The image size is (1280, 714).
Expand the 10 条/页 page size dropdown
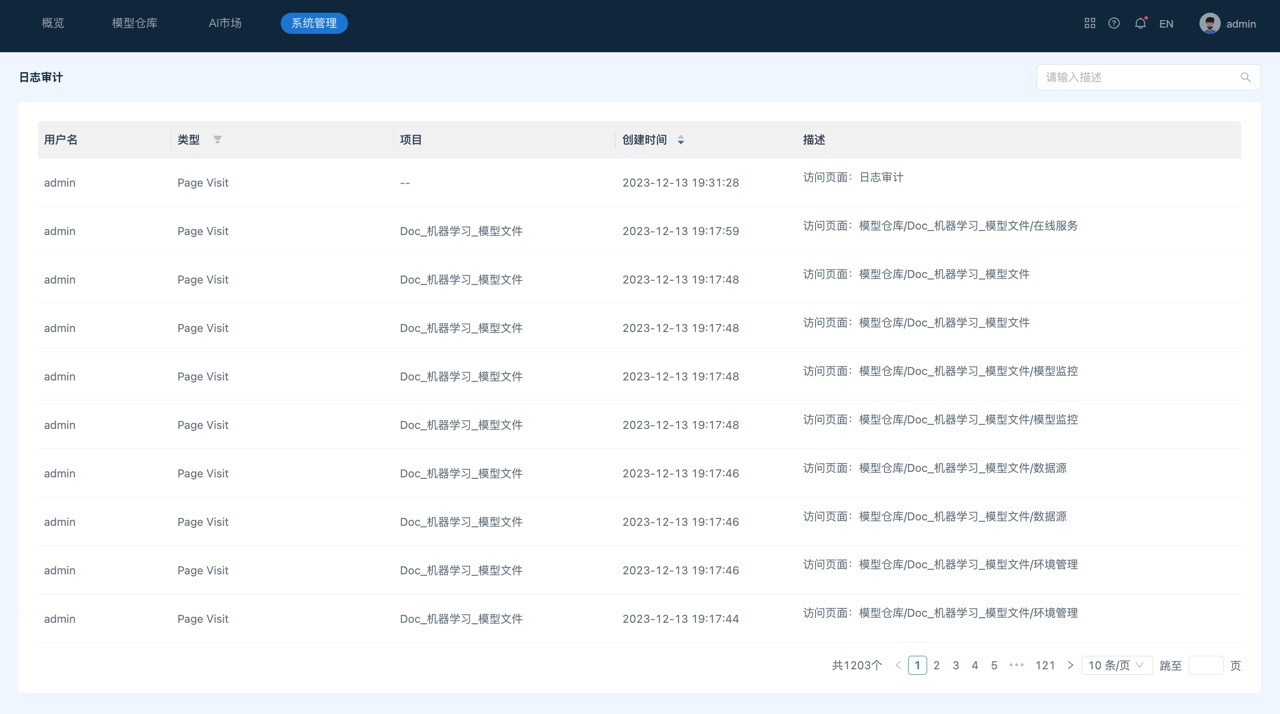tap(1116, 665)
